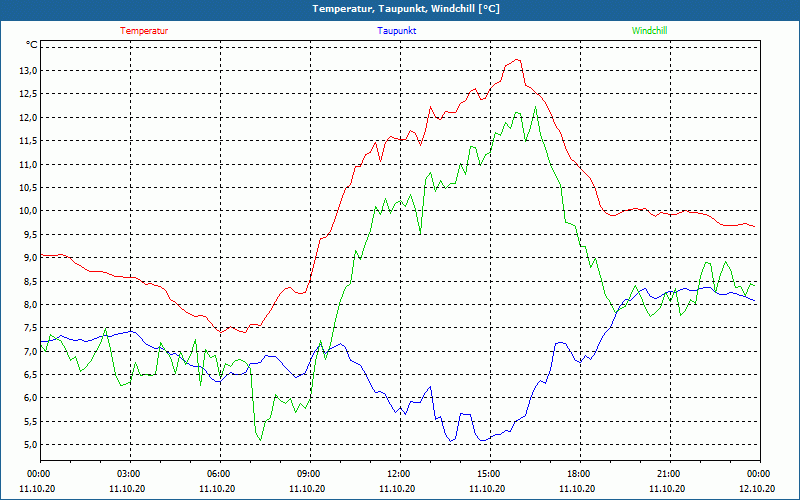The width and height of the screenshot is (800, 500).
Task: Click the 03:00 time label on x-axis
Action: click(130, 474)
